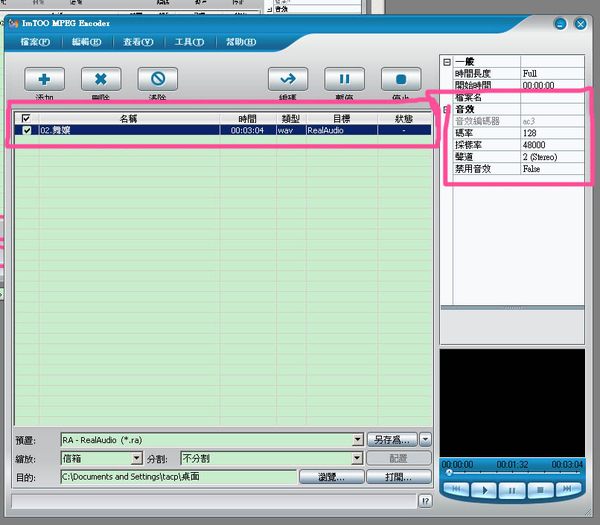The image size is (600, 525).
Task: Open the 檔案 menu
Action: (35, 42)
